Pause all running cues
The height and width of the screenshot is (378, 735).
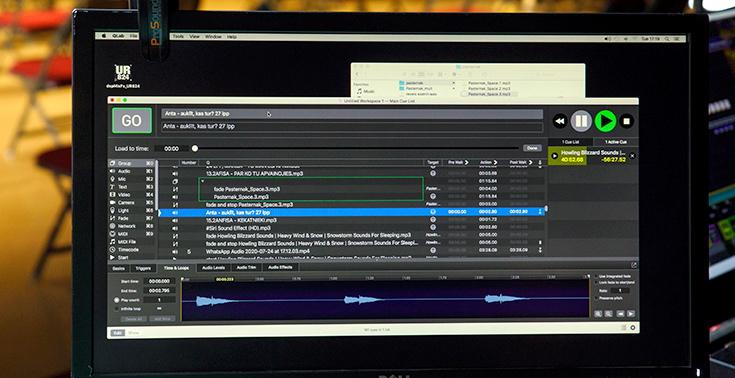[581, 121]
